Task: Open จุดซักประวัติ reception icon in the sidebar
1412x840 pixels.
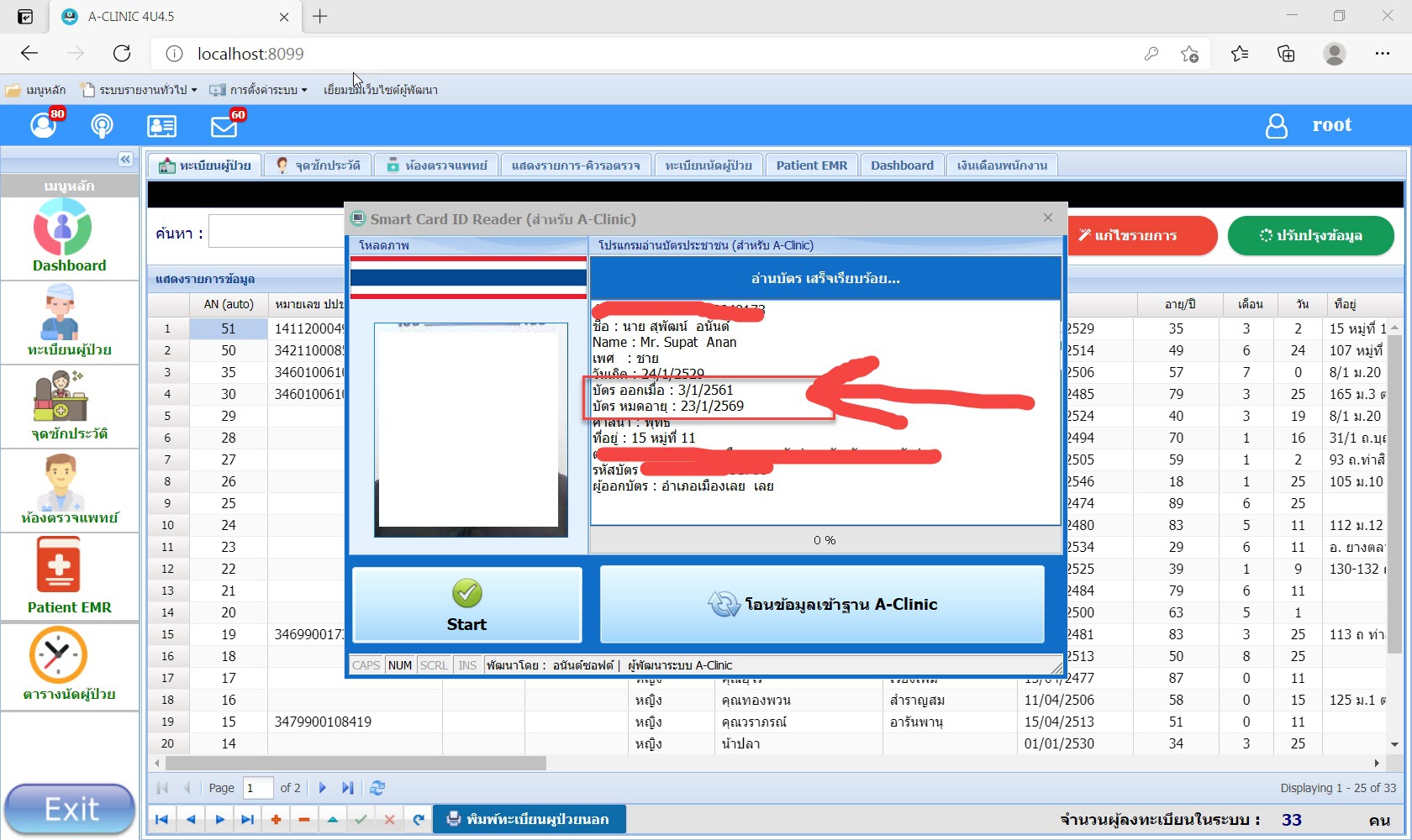Action: [61, 396]
